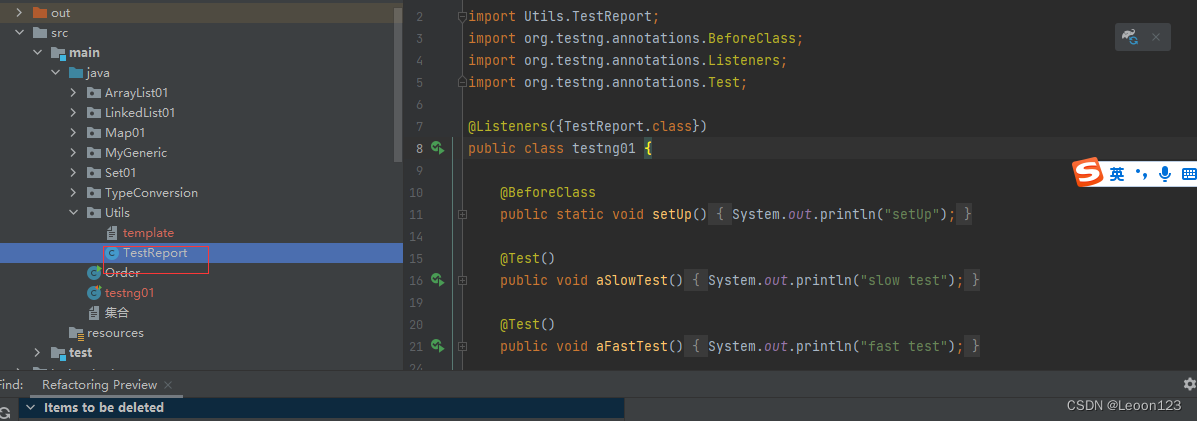The height and width of the screenshot is (421, 1197).
Task: Expand the out folder
Action: click(x=18, y=13)
